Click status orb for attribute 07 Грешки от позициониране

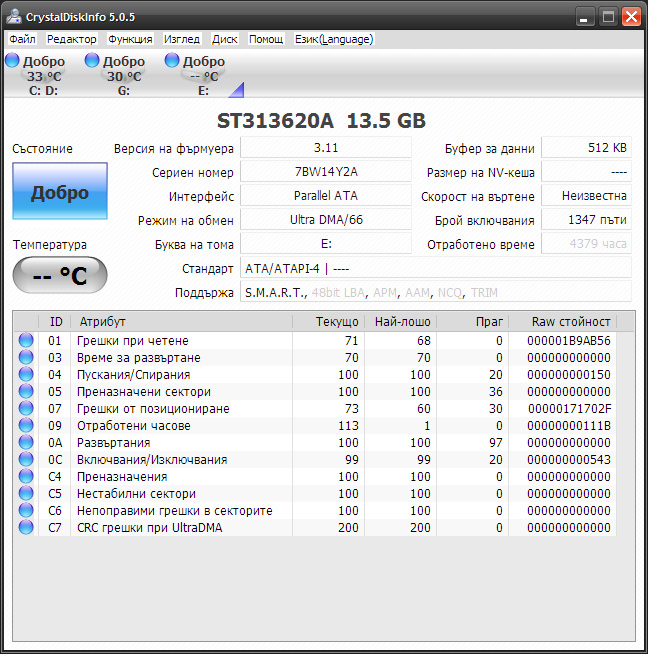[x=26, y=408]
